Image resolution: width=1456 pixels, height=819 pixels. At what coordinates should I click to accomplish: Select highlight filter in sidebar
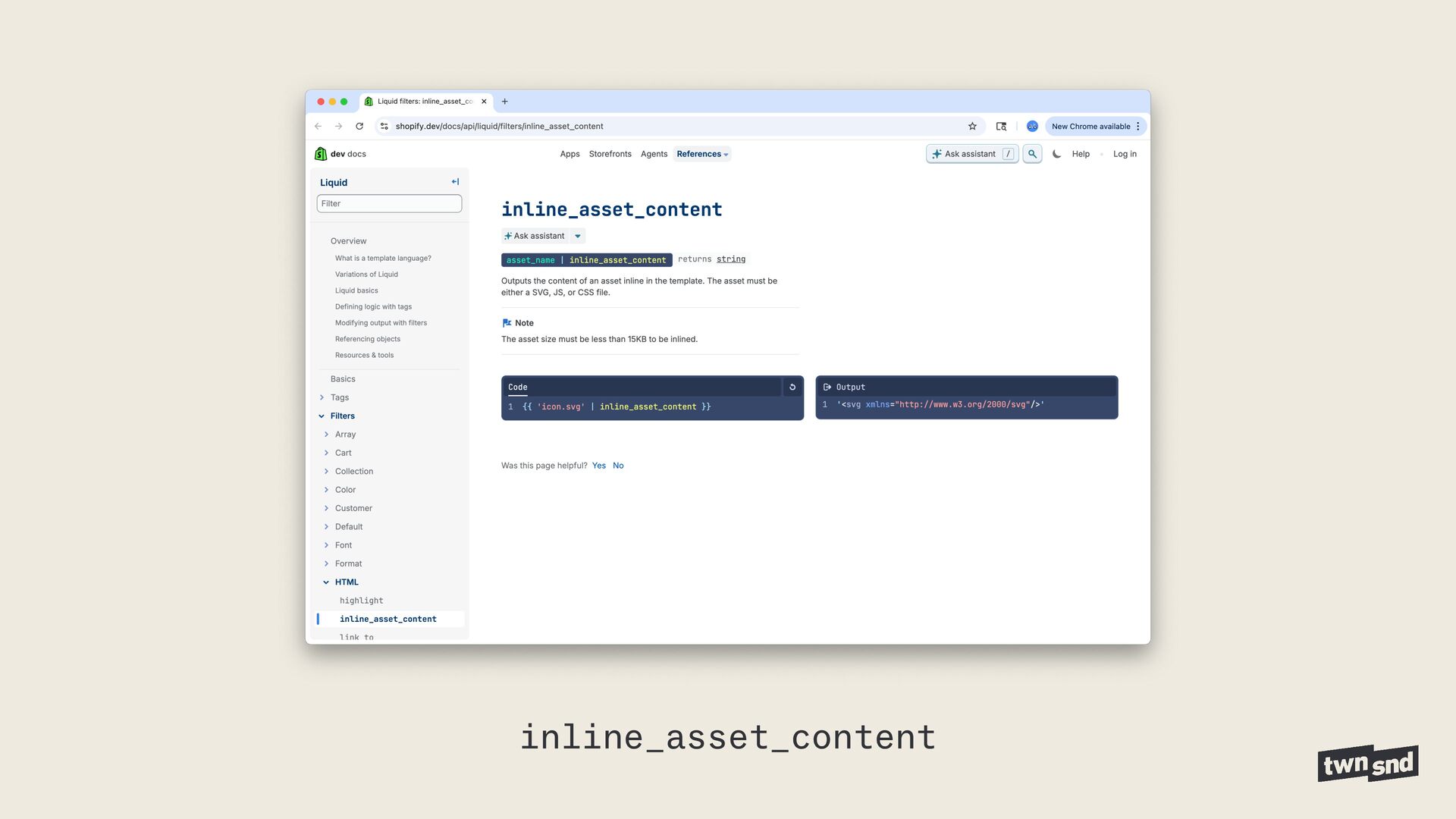[361, 601]
